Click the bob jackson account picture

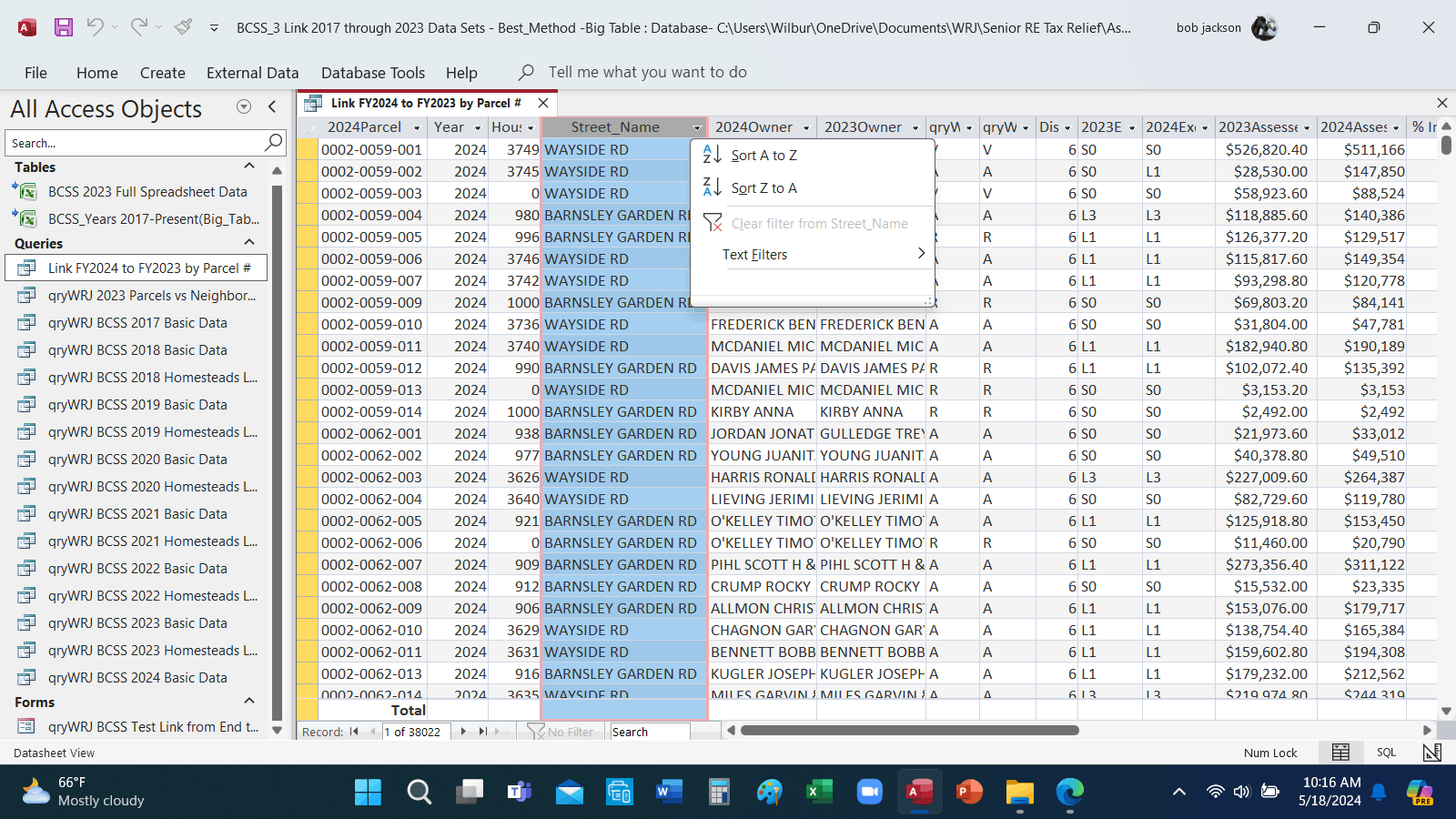[x=1264, y=27]
